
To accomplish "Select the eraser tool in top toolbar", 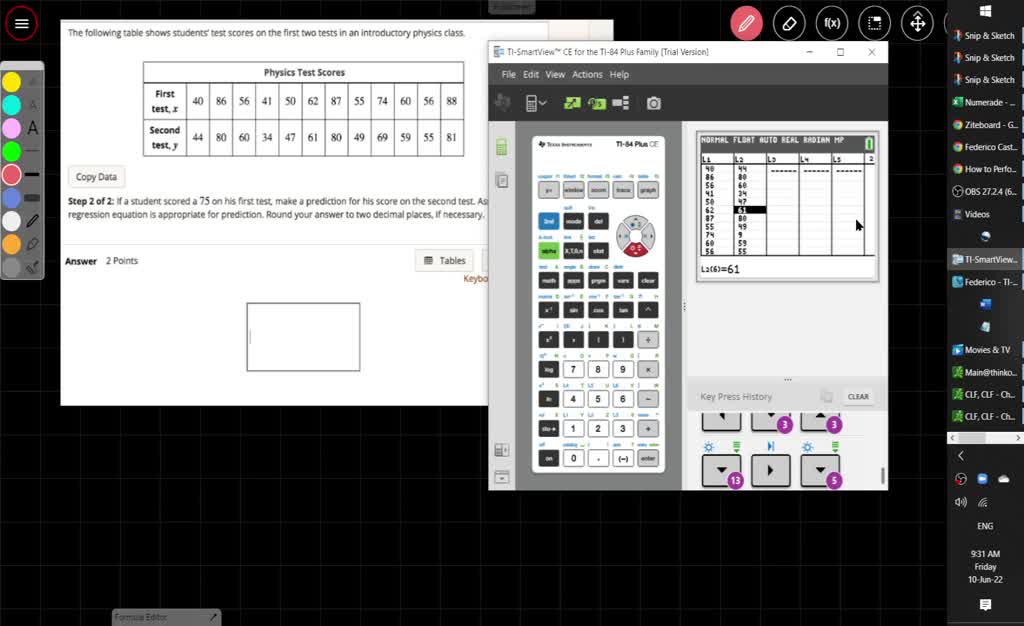I will pos(789,23).
